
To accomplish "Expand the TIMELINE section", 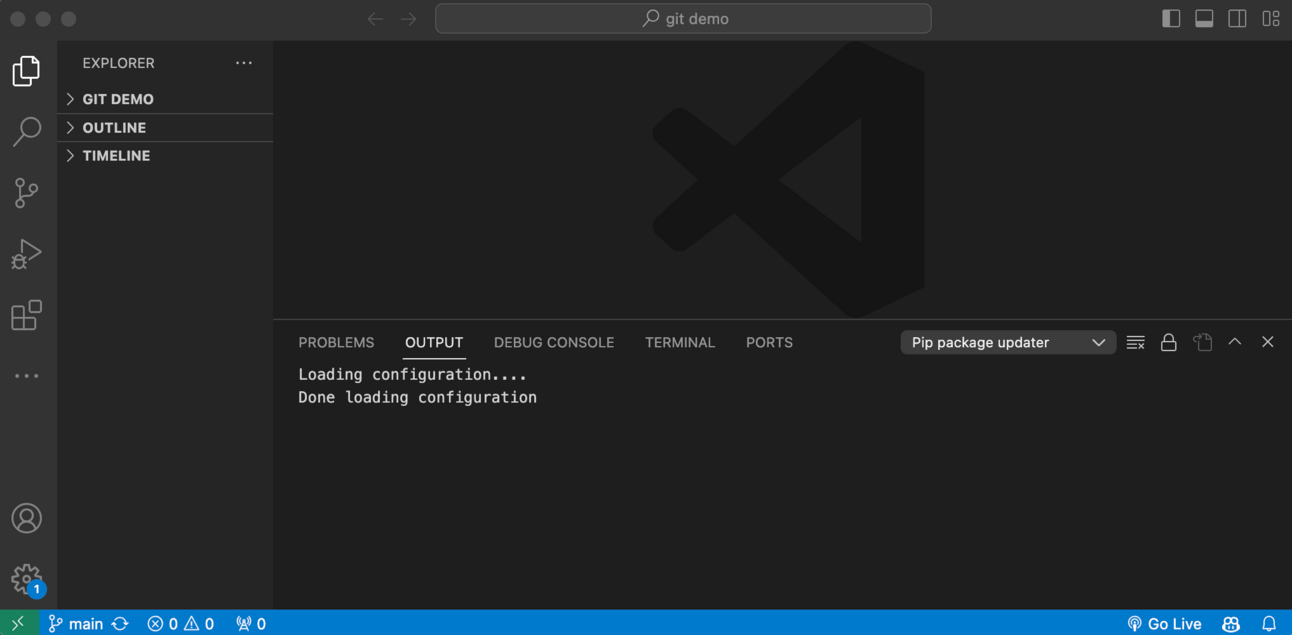I will click(165, 156).
